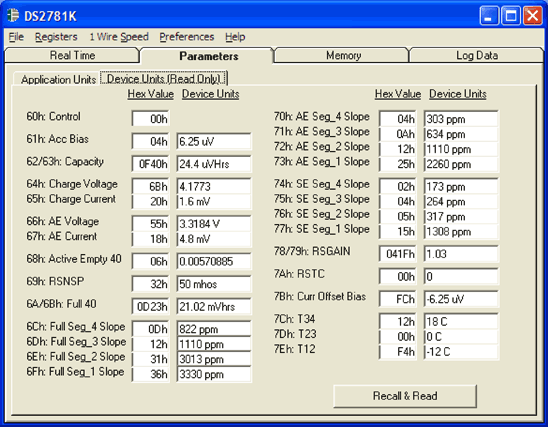
Task: Click the SE Seg_4 Slope 173 ppm field
Action: coord(461,186)
